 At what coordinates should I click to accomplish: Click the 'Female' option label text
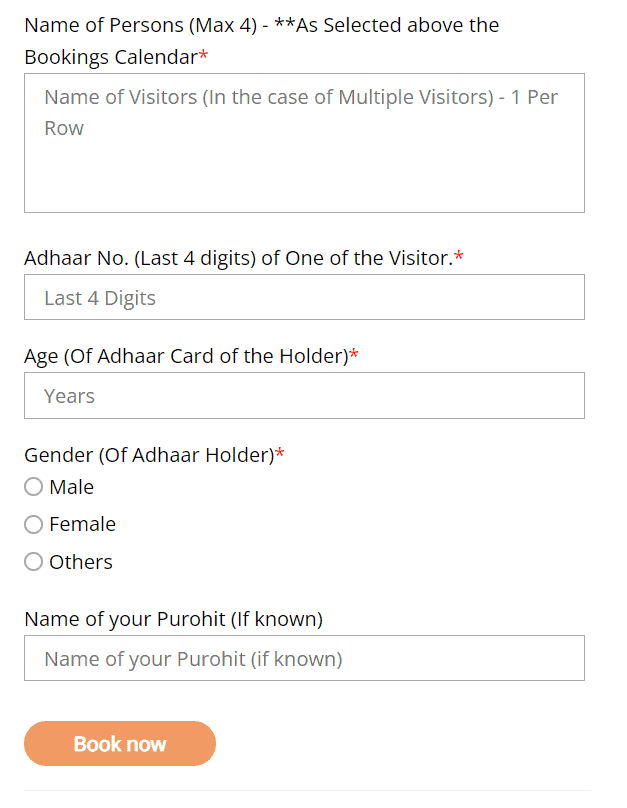[x=82, y=524]
